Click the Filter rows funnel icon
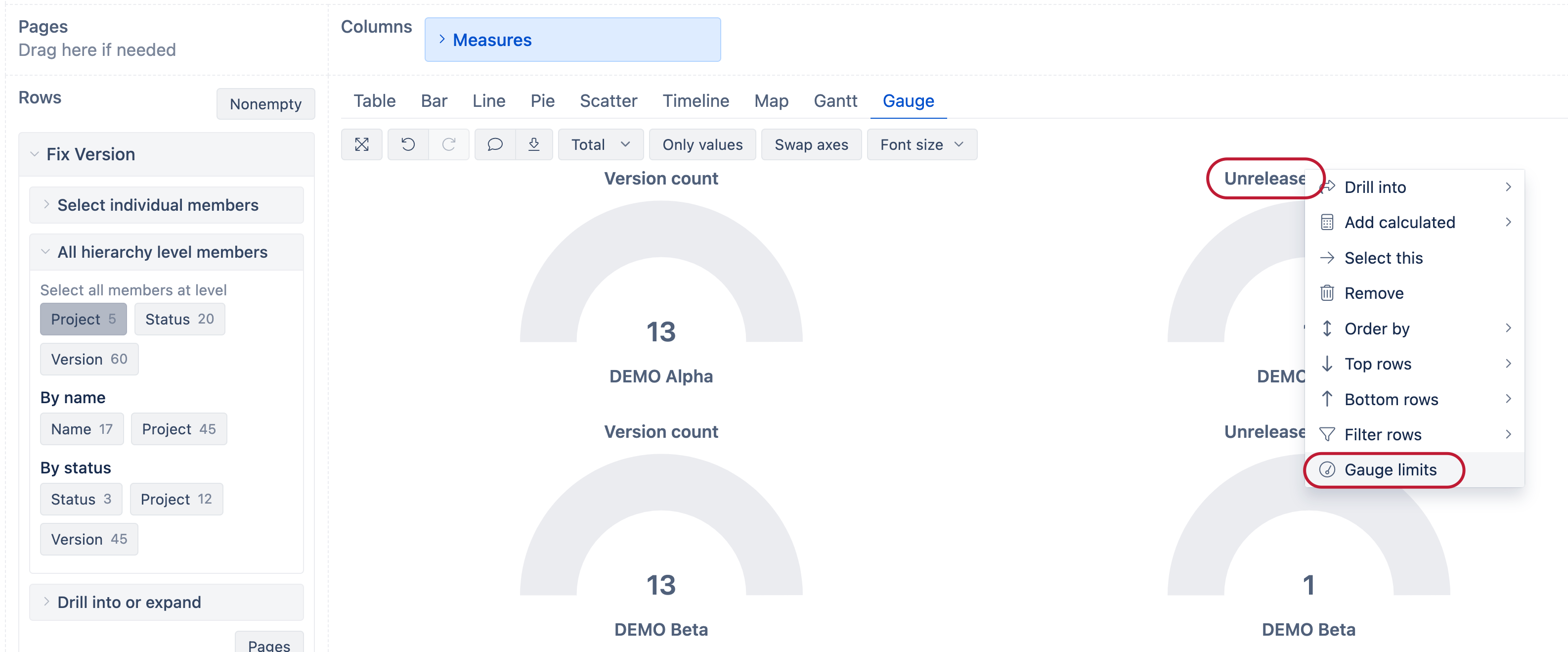The image size is (1568, 652). click(1328, 434)
